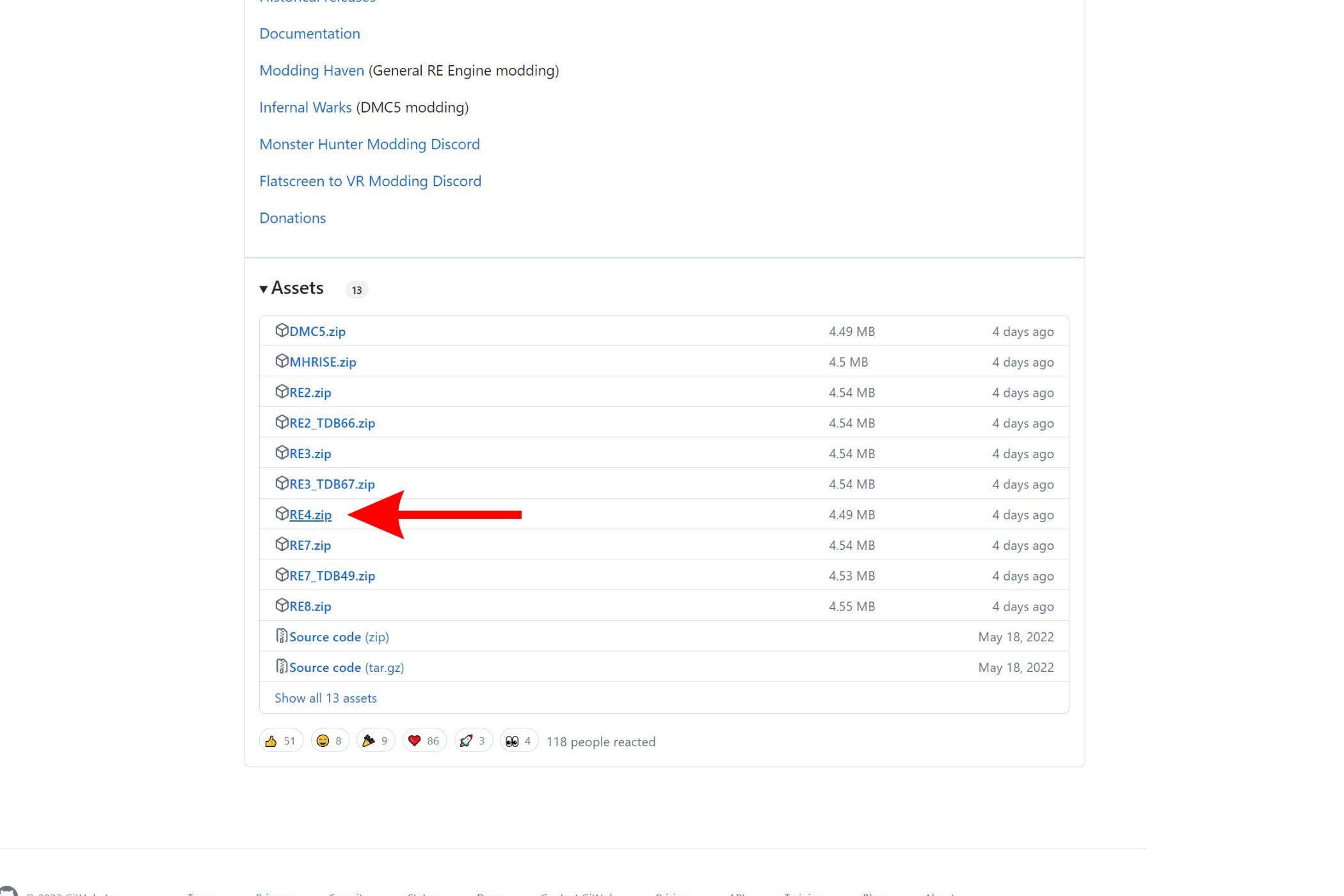React with the laughing smiley emoji
This screenshot has height=896, width=1344.
[x=330, y=741]
